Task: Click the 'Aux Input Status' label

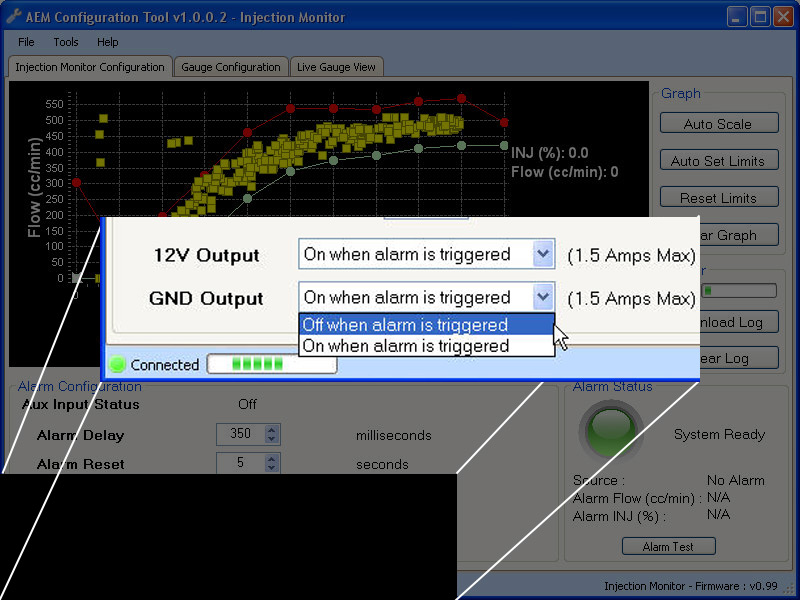Action: (x=81, y=405)
